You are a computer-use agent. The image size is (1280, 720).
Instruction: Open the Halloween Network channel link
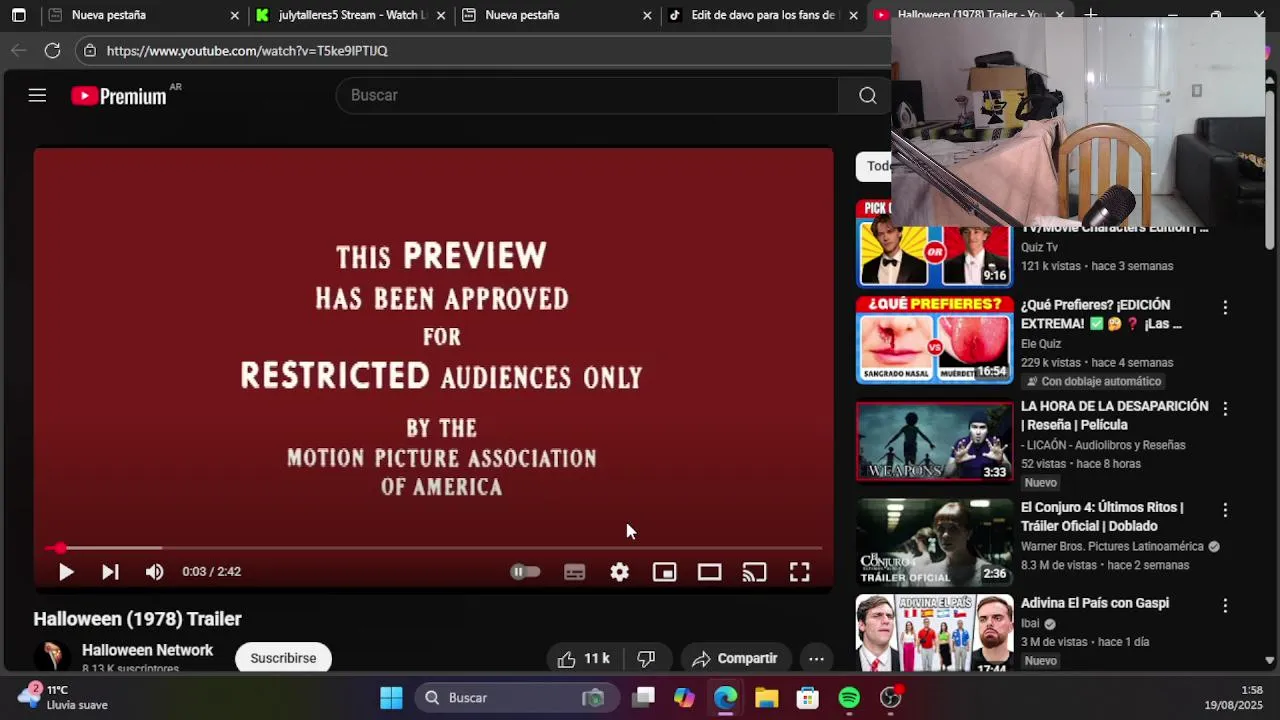pyautogui.click(x=147, y=650)
